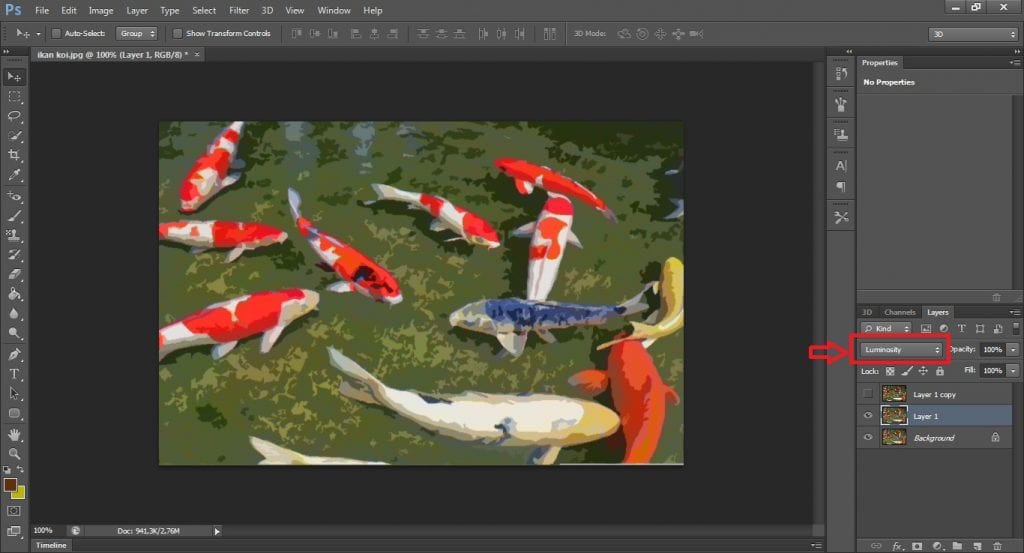Screen dimensions: 1024x553
Task: Open the Luminosity blend mode dropdown
Action: pyautogui.click(x=902, y=349)
